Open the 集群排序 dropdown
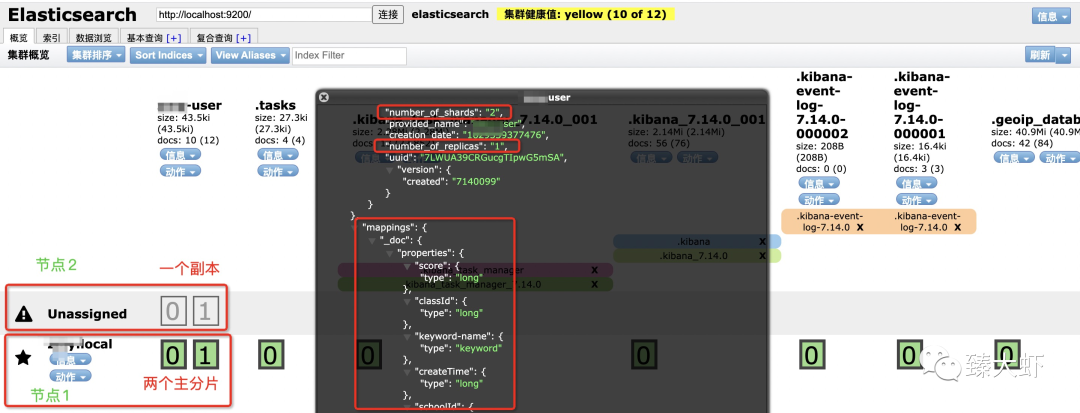The width and height of the screenshot is (1080, 413). click(x=96, y=55)
